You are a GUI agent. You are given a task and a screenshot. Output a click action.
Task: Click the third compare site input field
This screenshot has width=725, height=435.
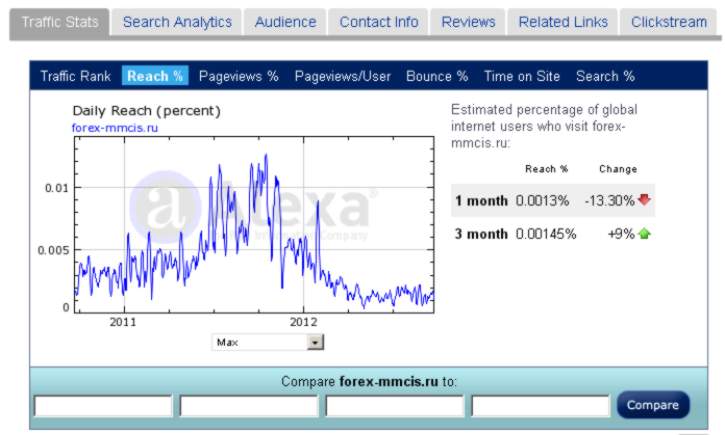click(x=395, y=406)
